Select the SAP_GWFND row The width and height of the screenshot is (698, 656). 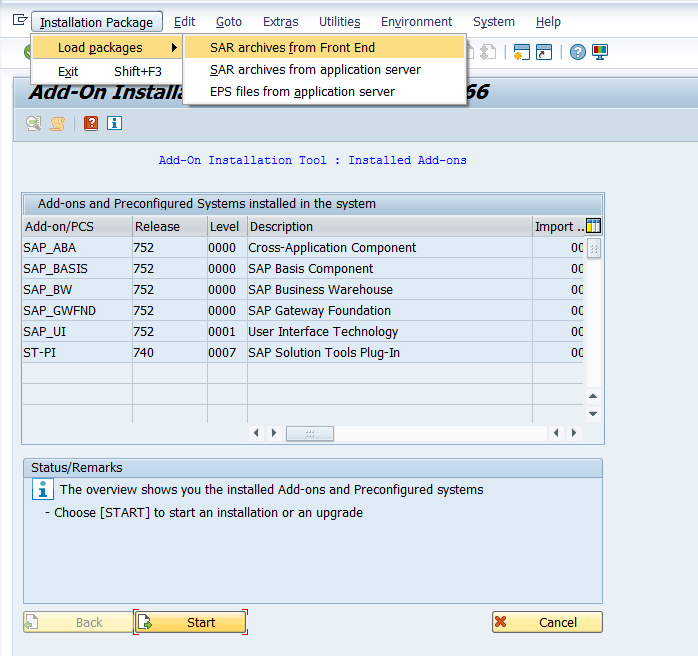[x=303, y=310]
